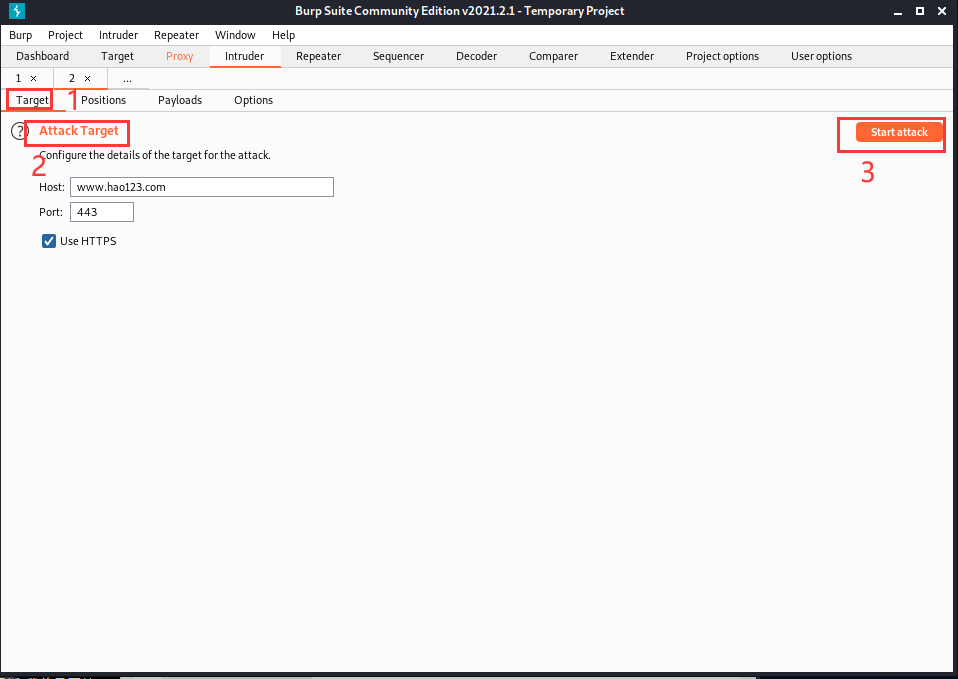The image size is (958, 679).
Task: Open the User options tab
Action: tap(821, 56)
